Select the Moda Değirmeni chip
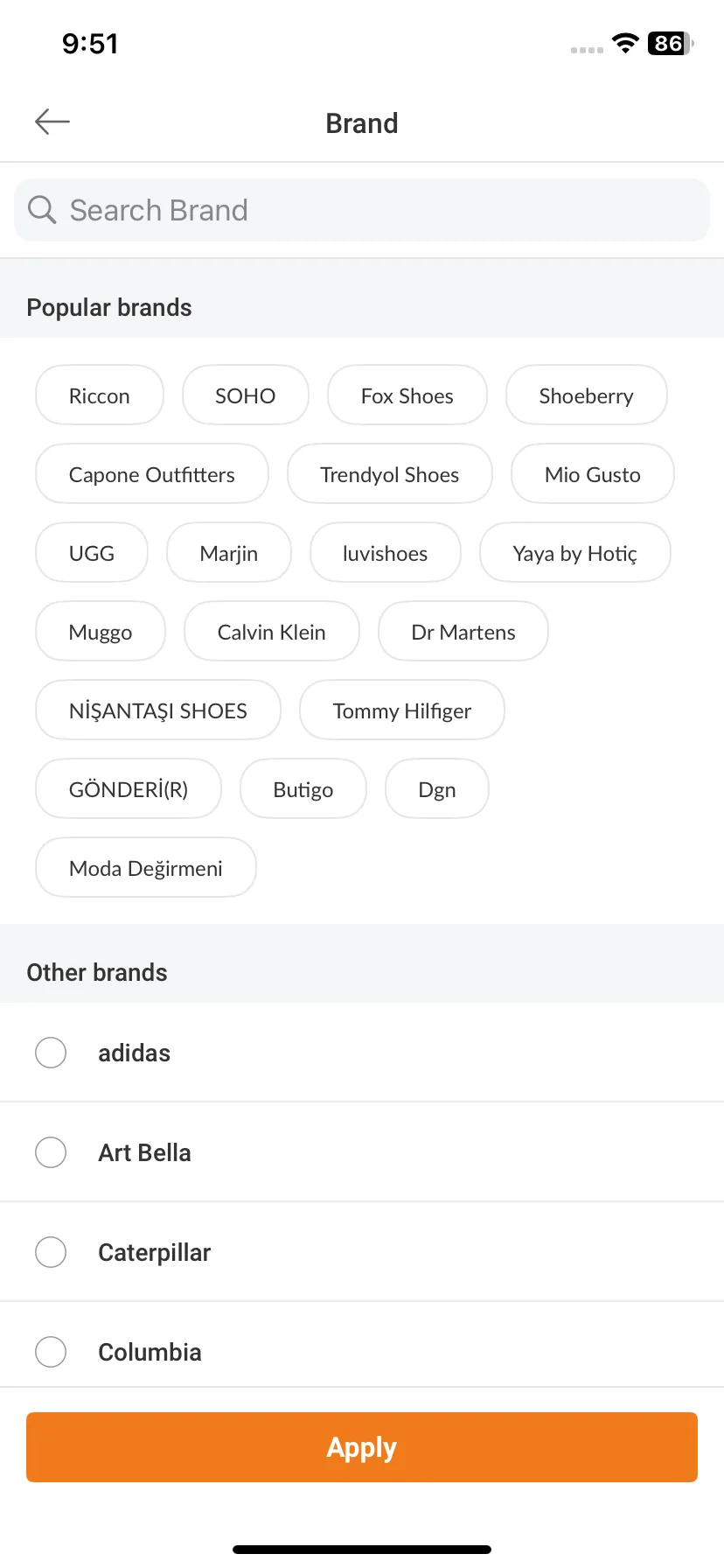The width and height of the screenshot is (724, 1568). (146, 868)
